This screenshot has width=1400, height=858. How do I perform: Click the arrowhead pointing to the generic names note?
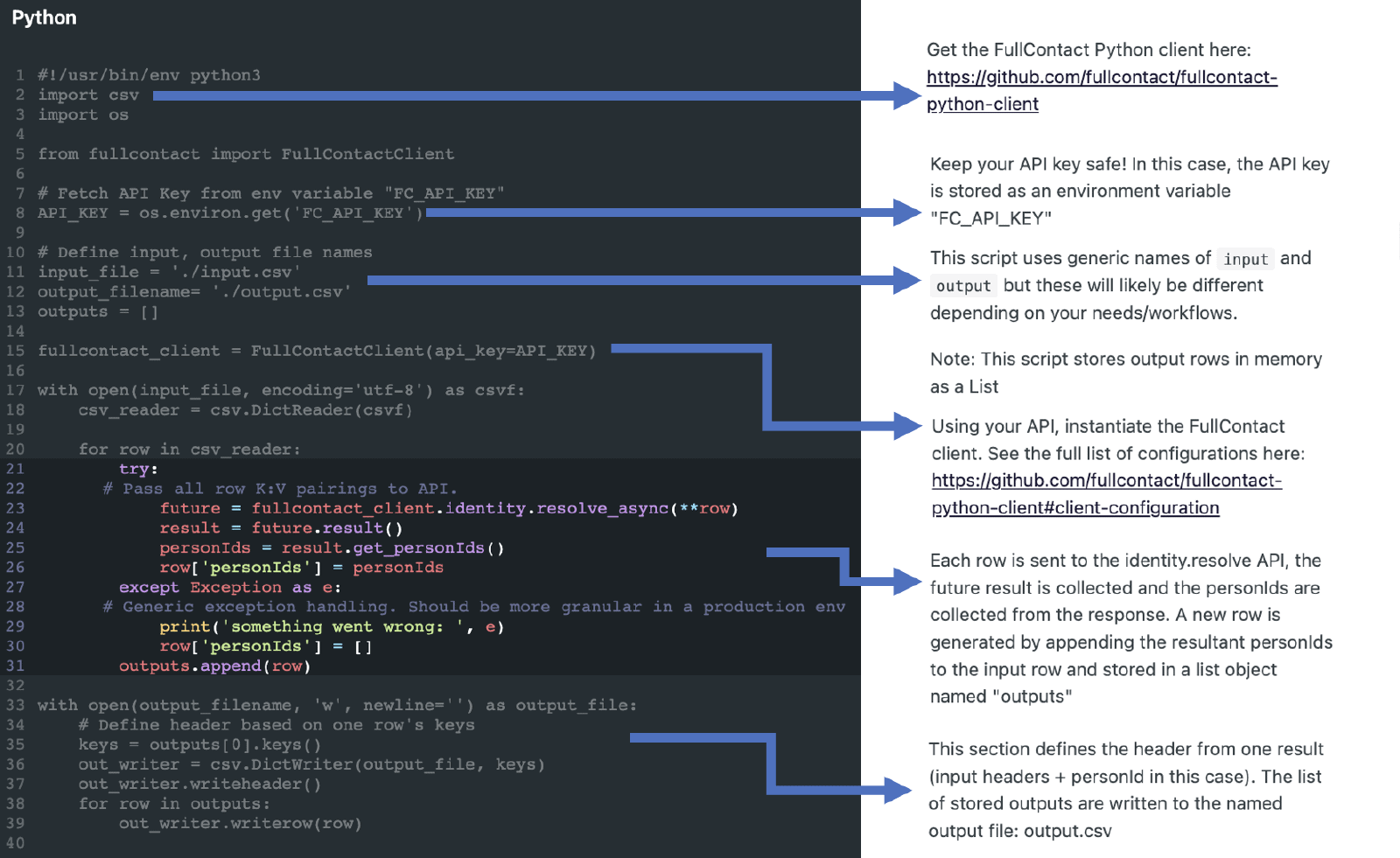[906, 281]
